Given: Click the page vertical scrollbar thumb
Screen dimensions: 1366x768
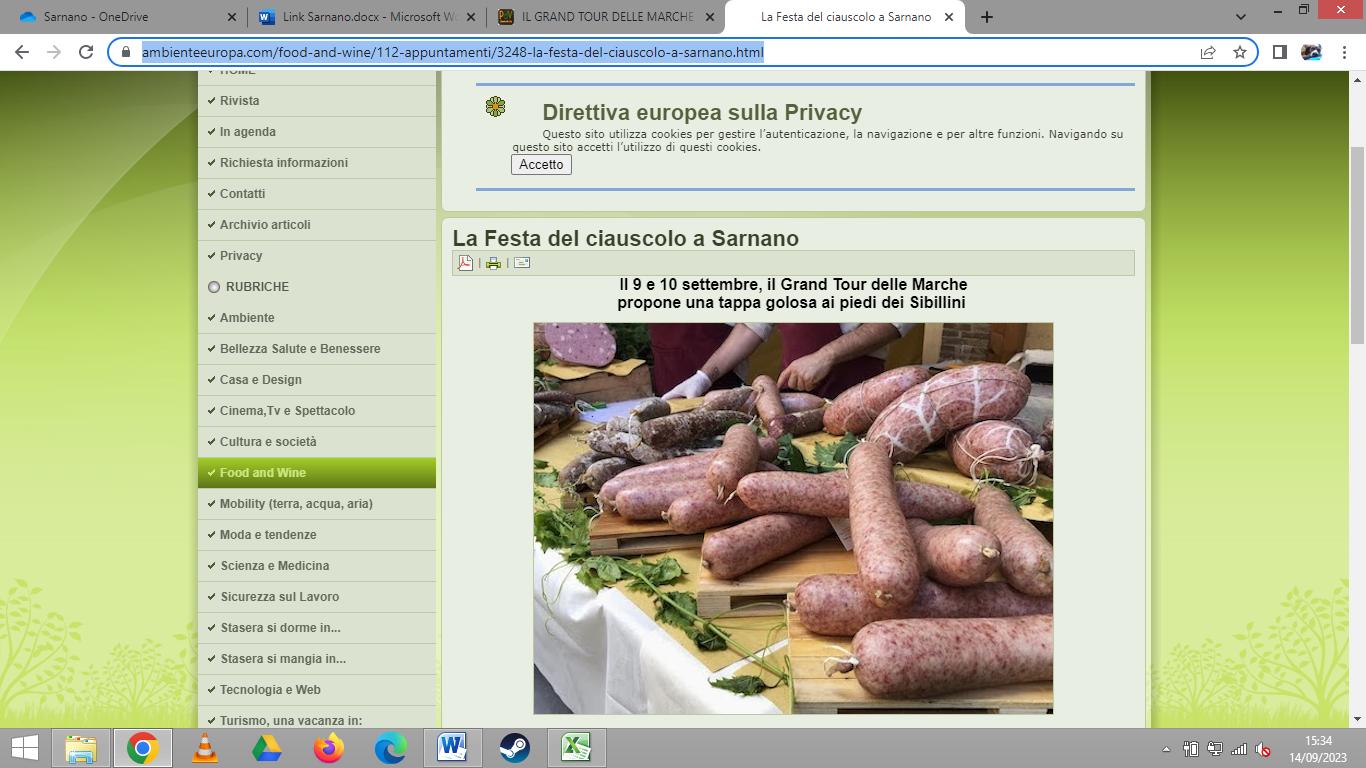Looking at the screenshot, I should click(x=1358, y=245).
